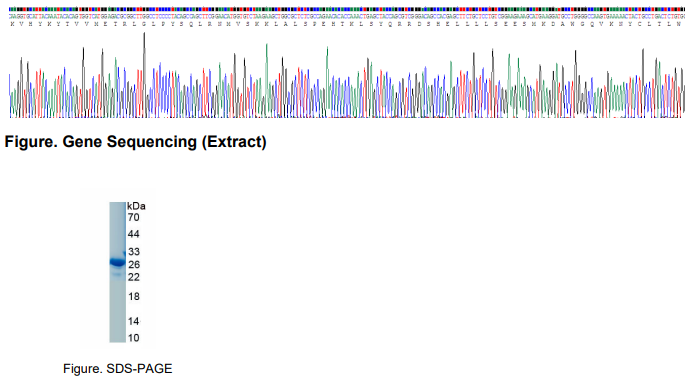This screenshot has height=379, width=695.
Task: Select the 26 kDa marker label
Action: [x=134, y=265]
